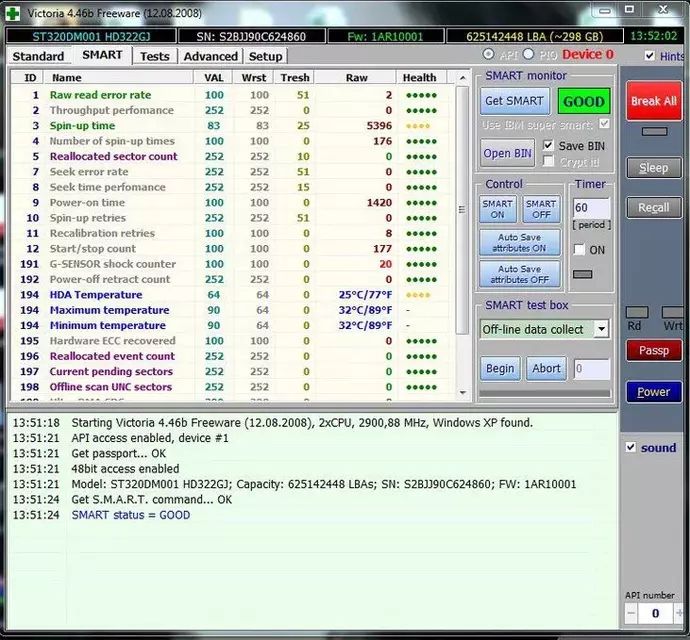Click the serial number SN field
This screenshot has width=690, height=640.
point(251,36)
